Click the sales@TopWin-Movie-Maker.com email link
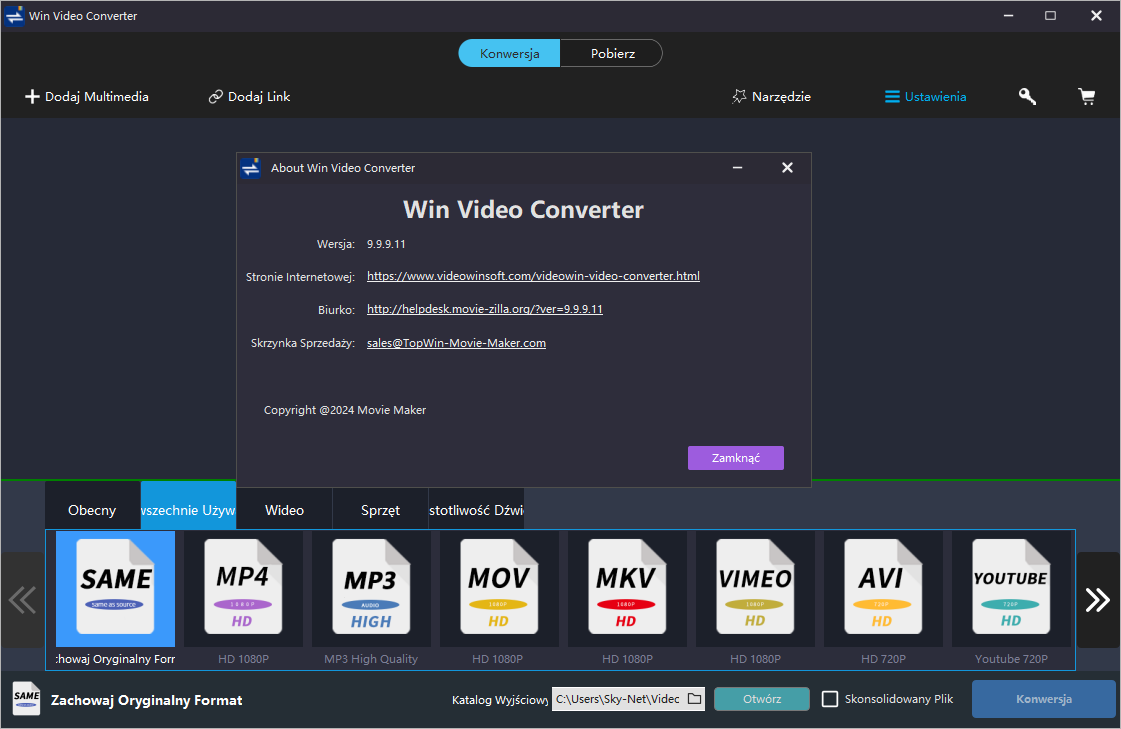Screen dimensions: 1121x729 456,343
